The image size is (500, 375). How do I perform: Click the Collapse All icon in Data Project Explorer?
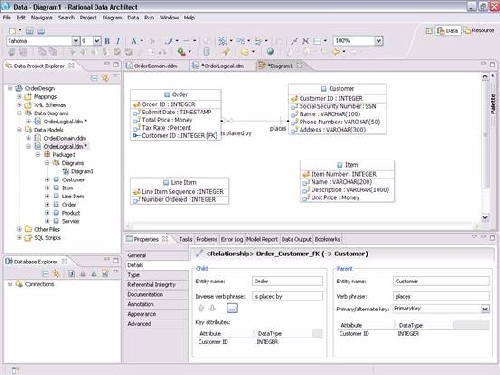(94, 78)
